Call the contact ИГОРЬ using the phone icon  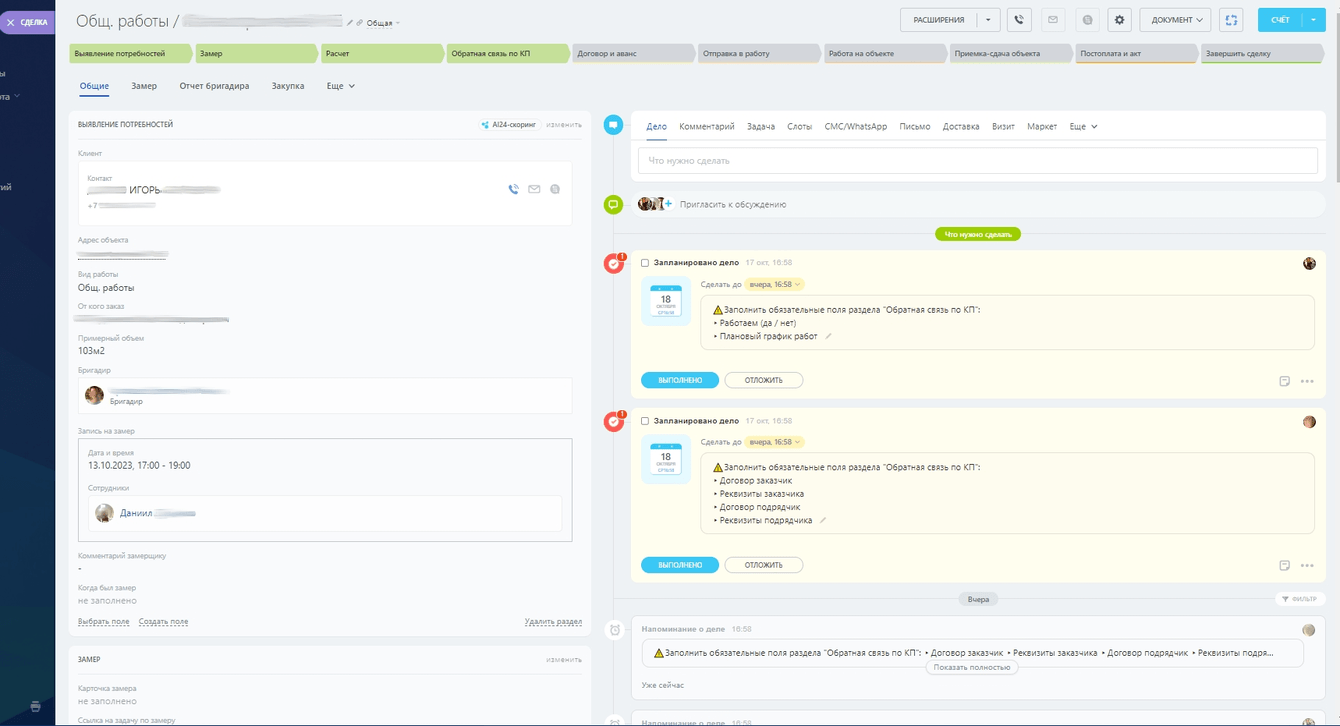513,189
